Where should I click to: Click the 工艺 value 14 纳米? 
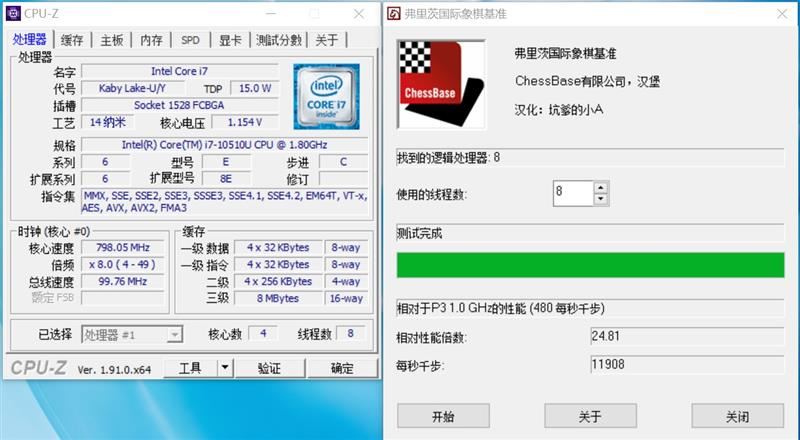pyautogui.click(x=108, y=122)
